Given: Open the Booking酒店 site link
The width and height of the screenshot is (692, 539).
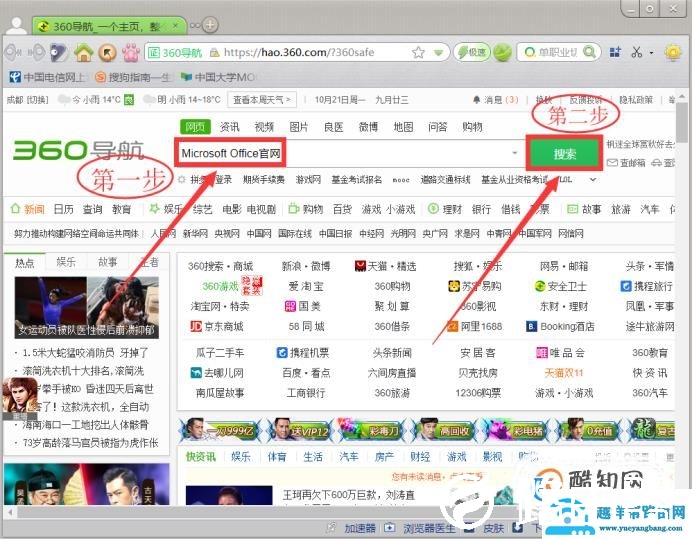Looking at the screenshot, I should pyautogui.click(x=560, y=327).
